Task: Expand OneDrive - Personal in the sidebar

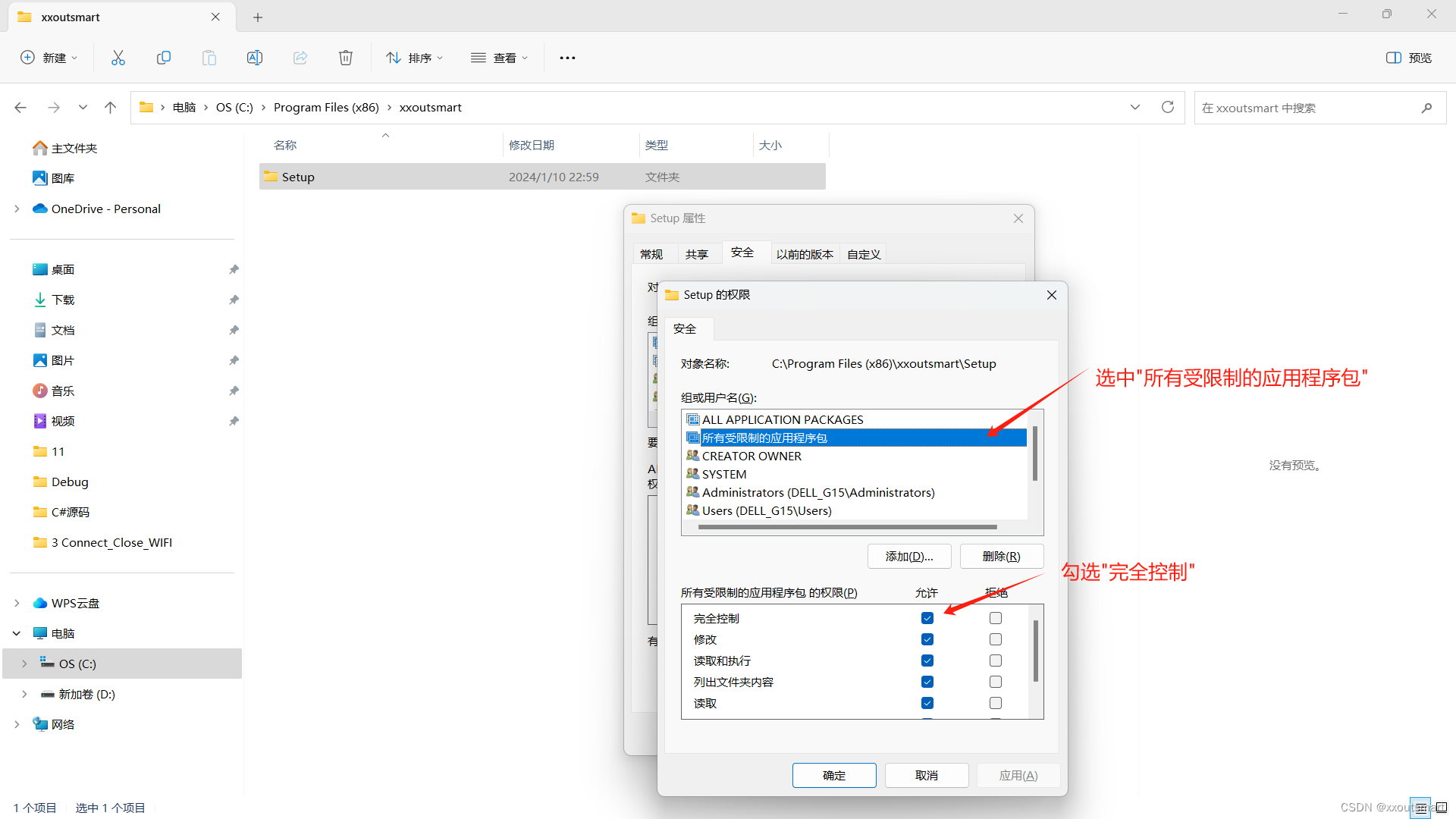Action: click(17, 209)
